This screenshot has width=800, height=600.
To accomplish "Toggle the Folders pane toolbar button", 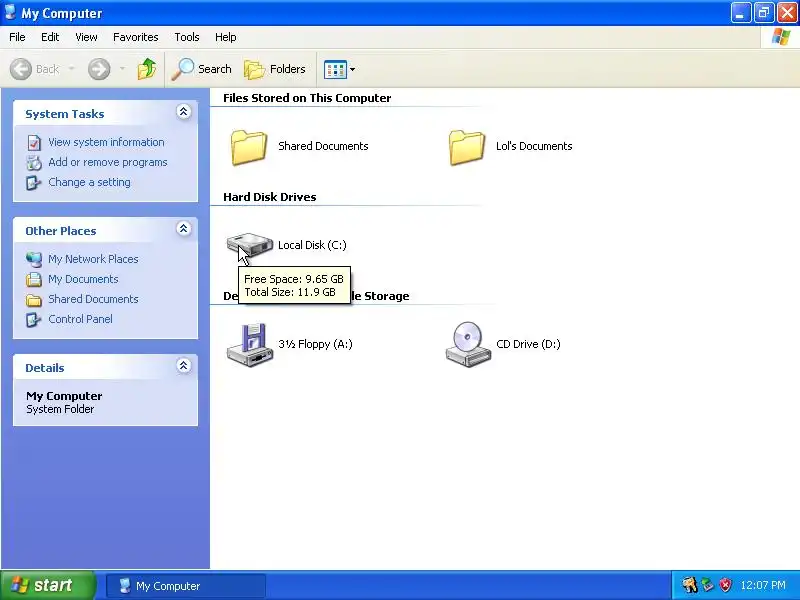I will tap(275, 69).
